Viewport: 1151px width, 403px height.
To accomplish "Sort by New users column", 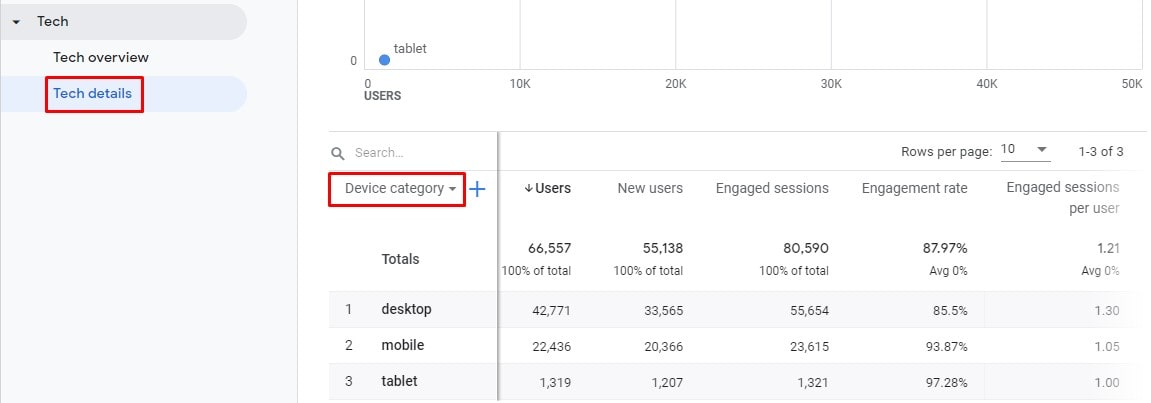I will [x=650, y=189].
